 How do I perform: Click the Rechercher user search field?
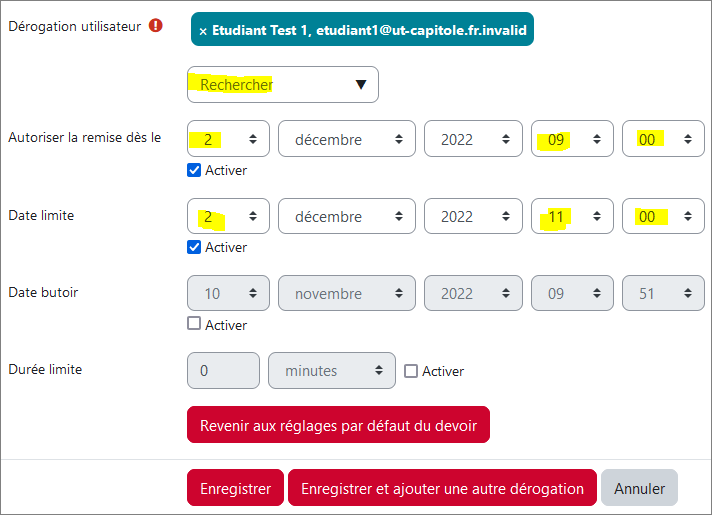[270, 85]
